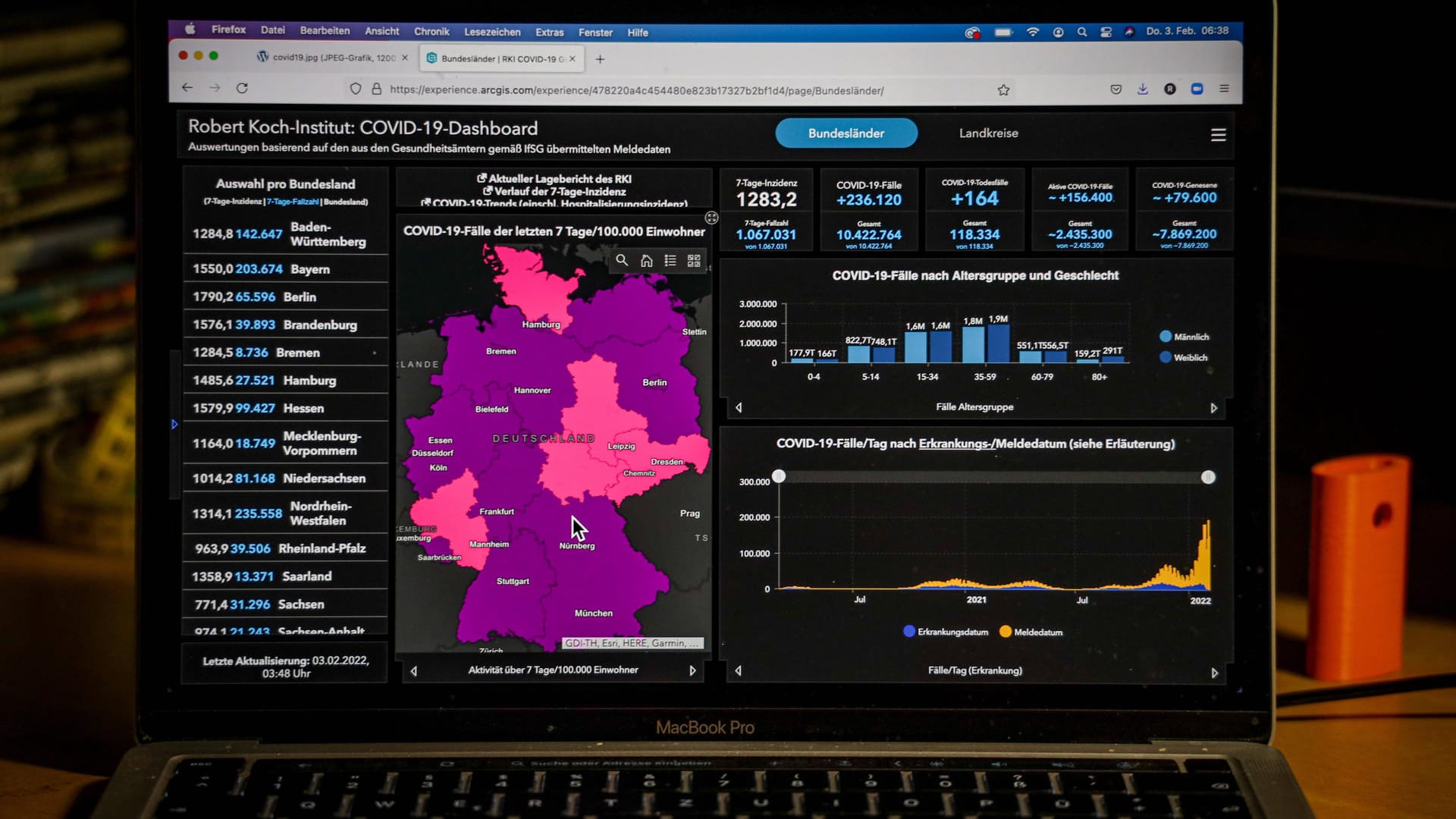The width and height of the screenshot is (1456, 819).
Task: Open the map search tool
Action: [x=622, y=260]
